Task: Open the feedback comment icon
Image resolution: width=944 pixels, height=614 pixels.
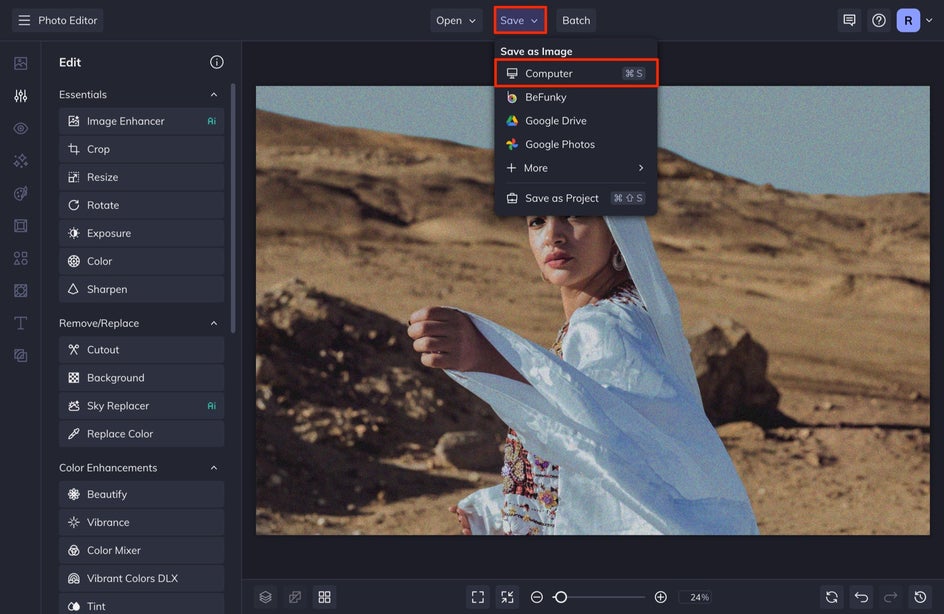Action: [x=849, y=20]
